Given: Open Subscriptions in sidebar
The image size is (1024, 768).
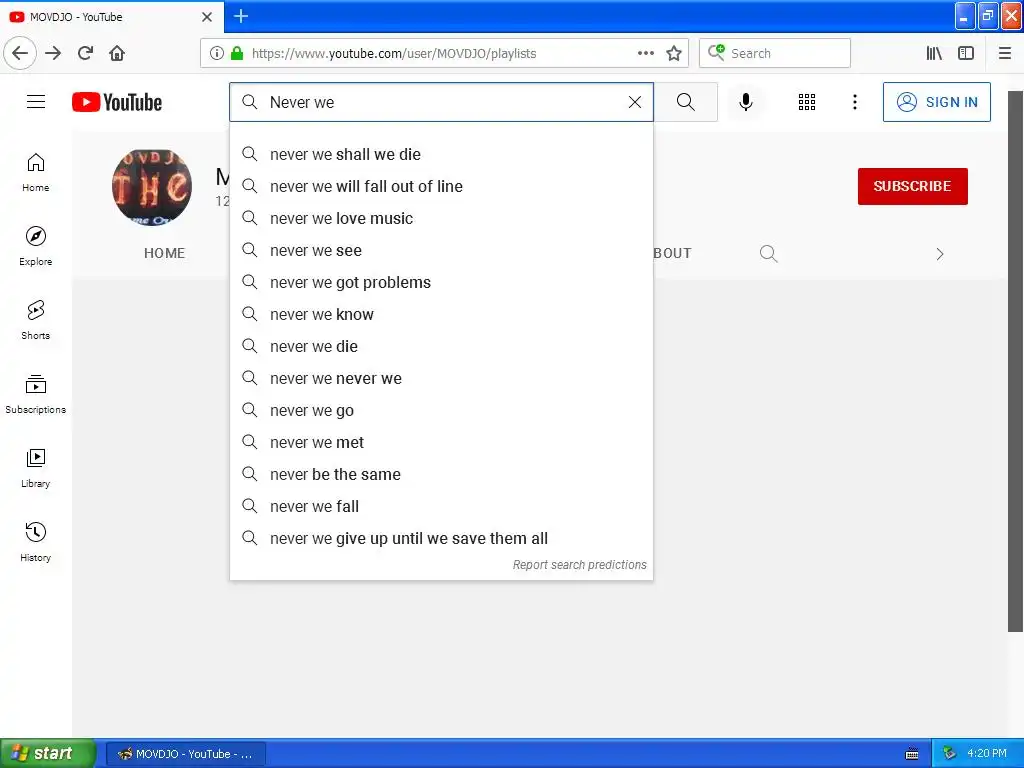Looking at the screenshot, I should (36, 394).
